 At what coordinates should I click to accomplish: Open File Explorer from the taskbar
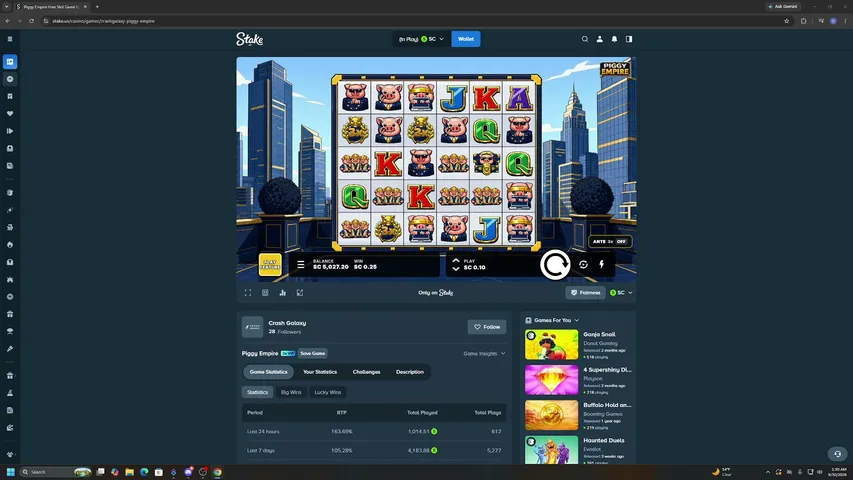129,472
